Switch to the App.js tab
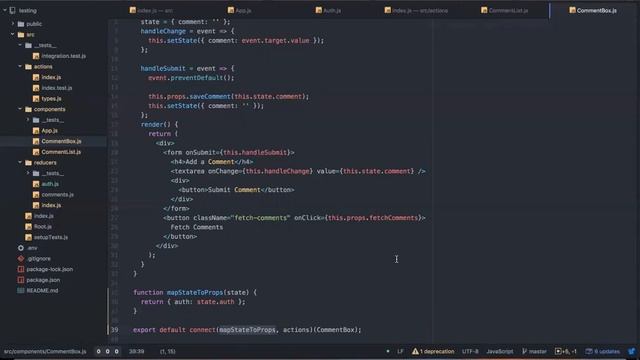 tap(240, 10)
